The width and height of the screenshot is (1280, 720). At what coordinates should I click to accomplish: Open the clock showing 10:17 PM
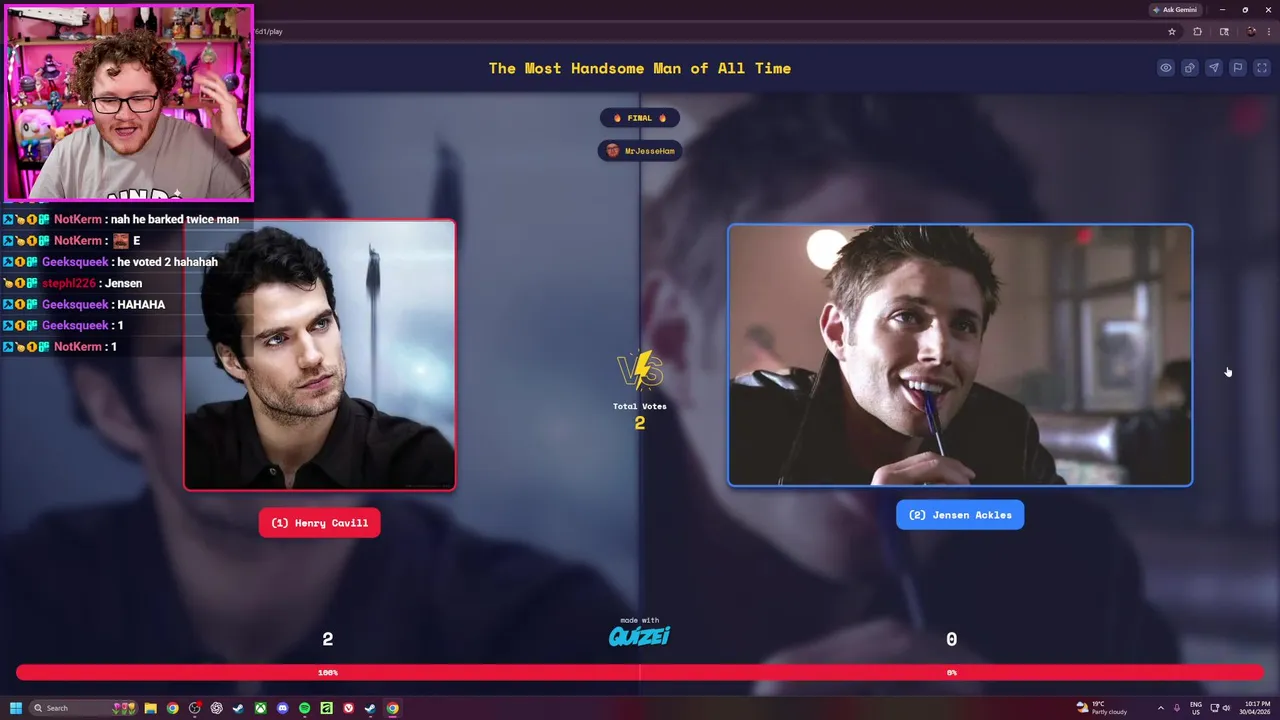[x=1257, y=708]
